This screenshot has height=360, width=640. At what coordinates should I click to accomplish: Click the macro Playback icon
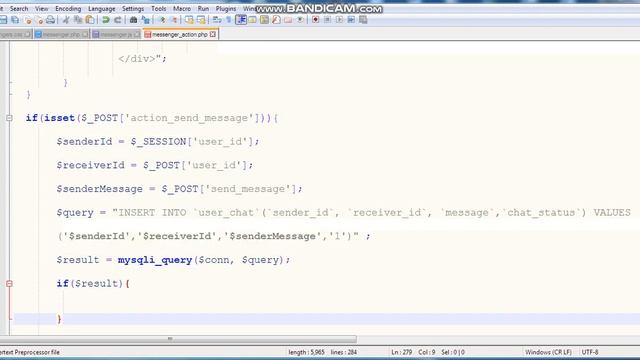[339, 20]
